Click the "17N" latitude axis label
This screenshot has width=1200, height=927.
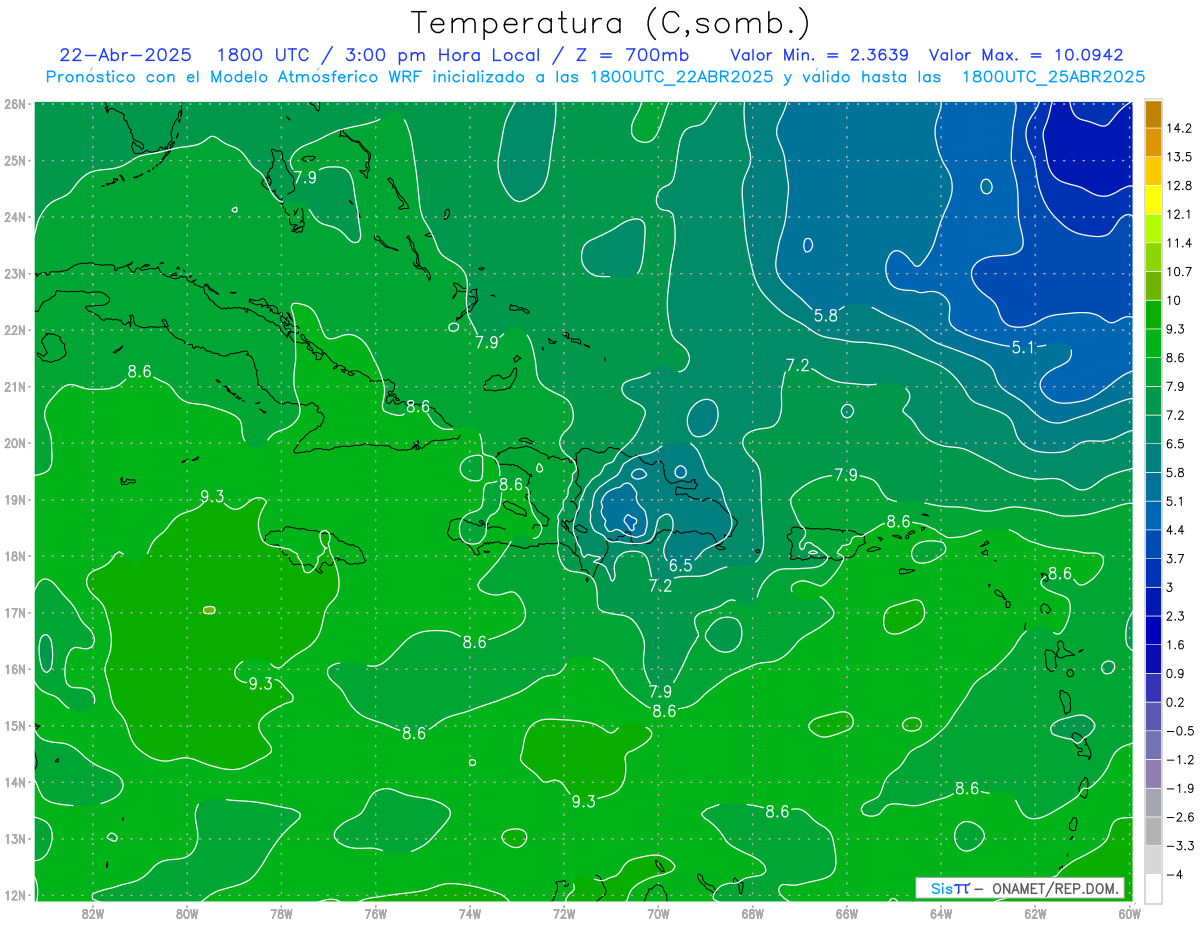tap(15, 613)
